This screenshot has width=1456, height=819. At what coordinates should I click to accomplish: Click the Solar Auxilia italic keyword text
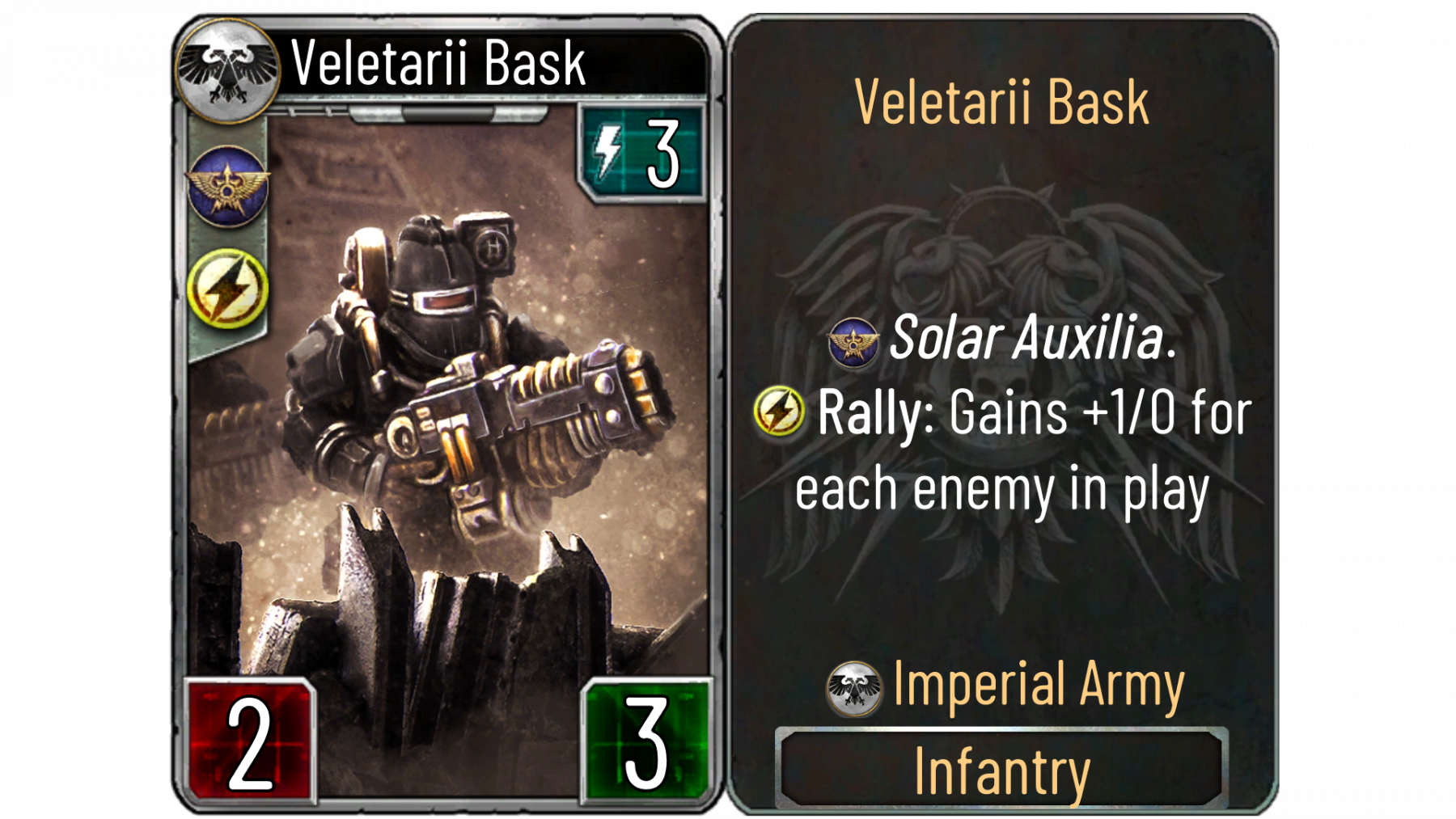(x=1033, y=338)
